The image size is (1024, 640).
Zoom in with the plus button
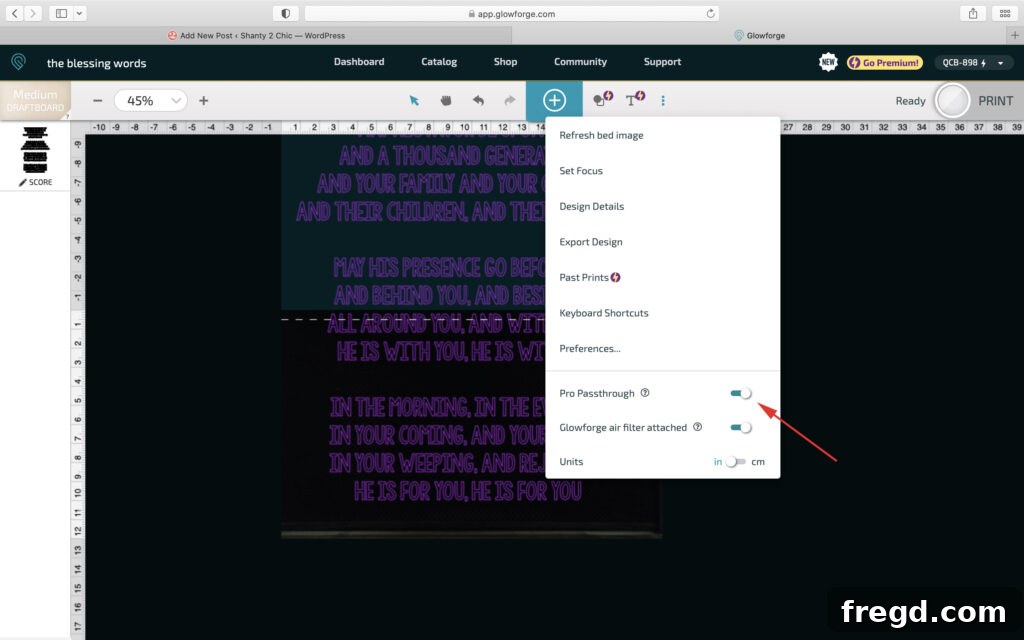click(x=204, y=101)
